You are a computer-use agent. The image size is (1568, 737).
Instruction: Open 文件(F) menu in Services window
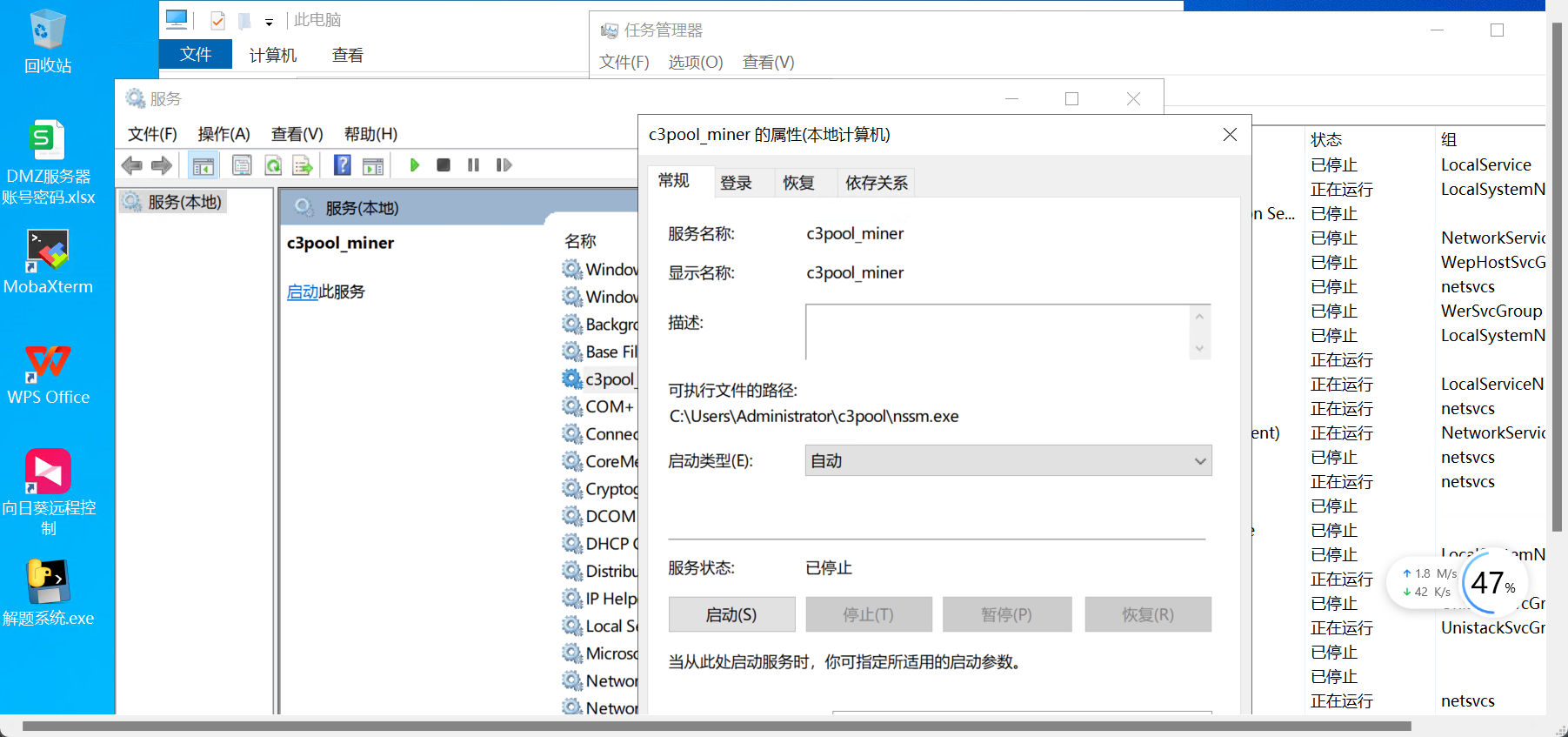tap(152, 134)
